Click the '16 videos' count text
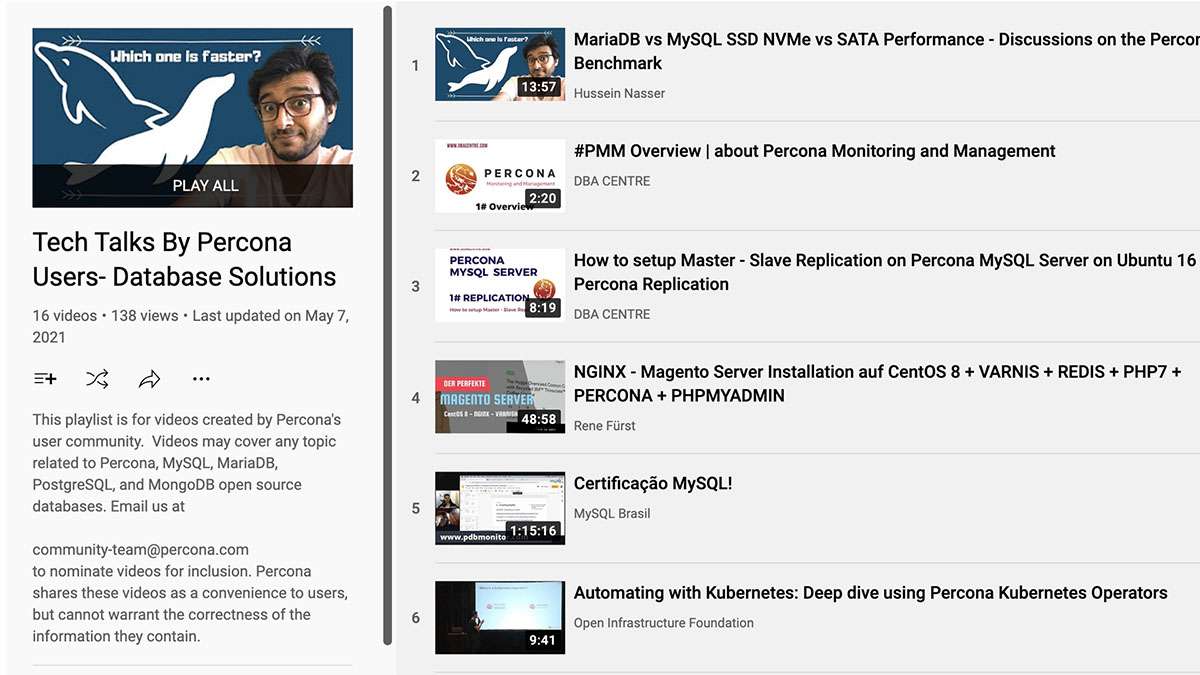The width and height of the screenshot is (1200, 675). [65, 316]
